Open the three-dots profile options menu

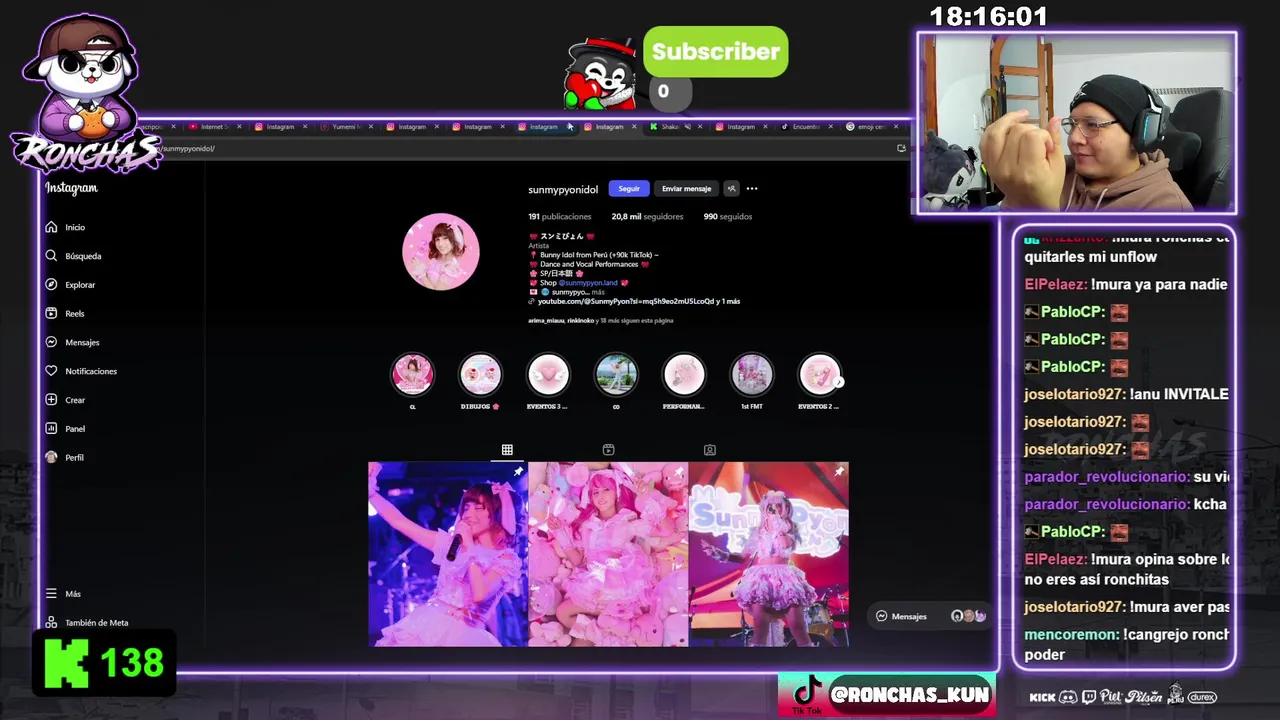[752, 188]
